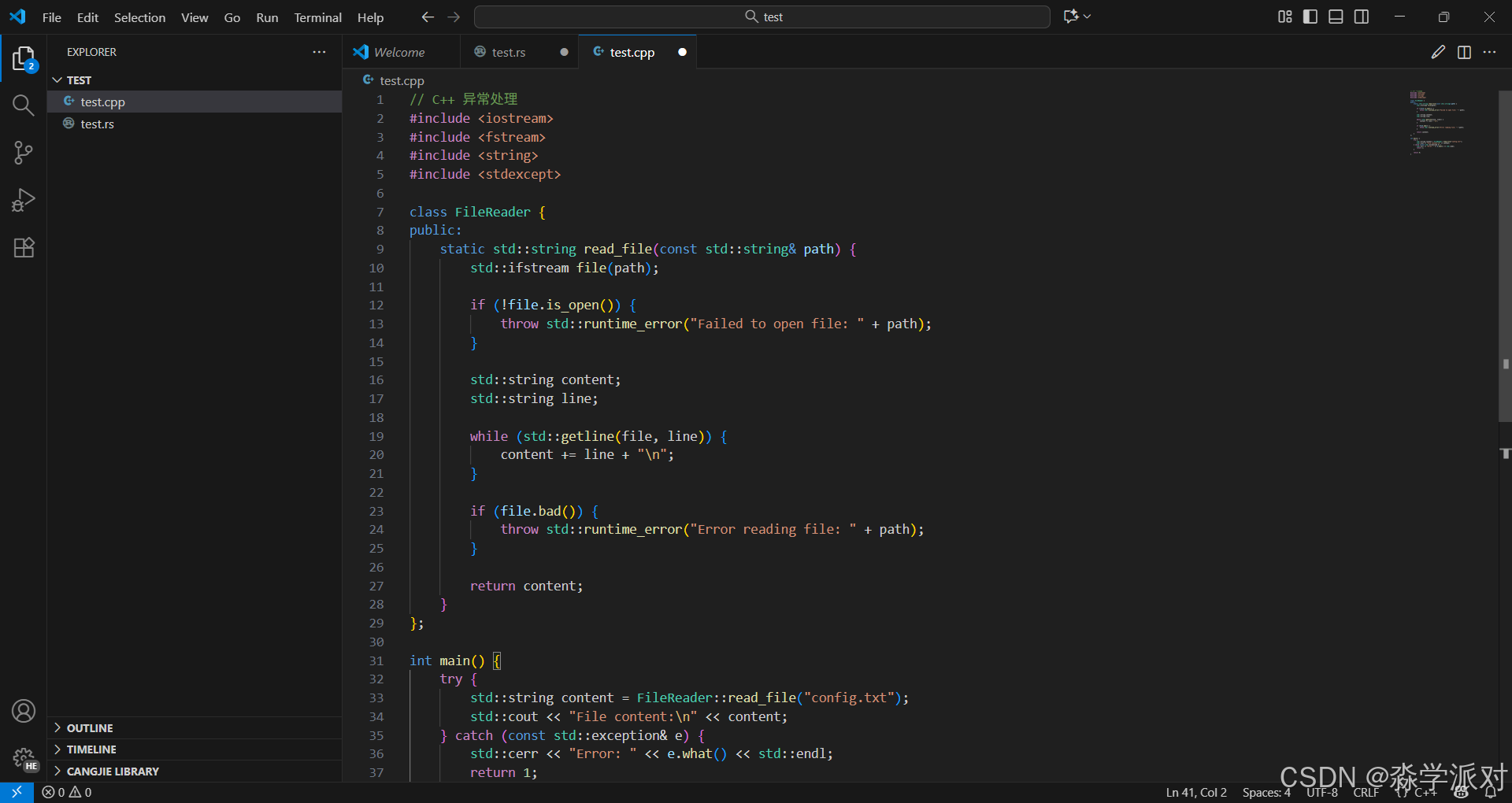Viewport: 1512px width, 803px height.
Task: Change the CRLF line ending setting
Action: [x=1366, y=793]
